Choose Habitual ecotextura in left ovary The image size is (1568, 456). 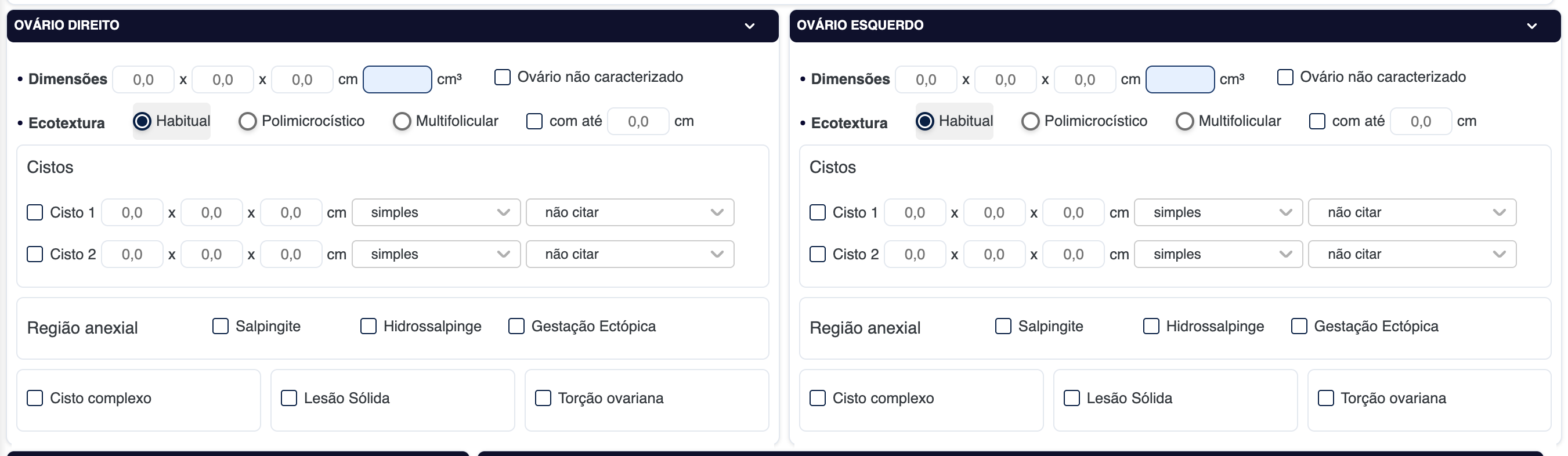pos(924,122)
